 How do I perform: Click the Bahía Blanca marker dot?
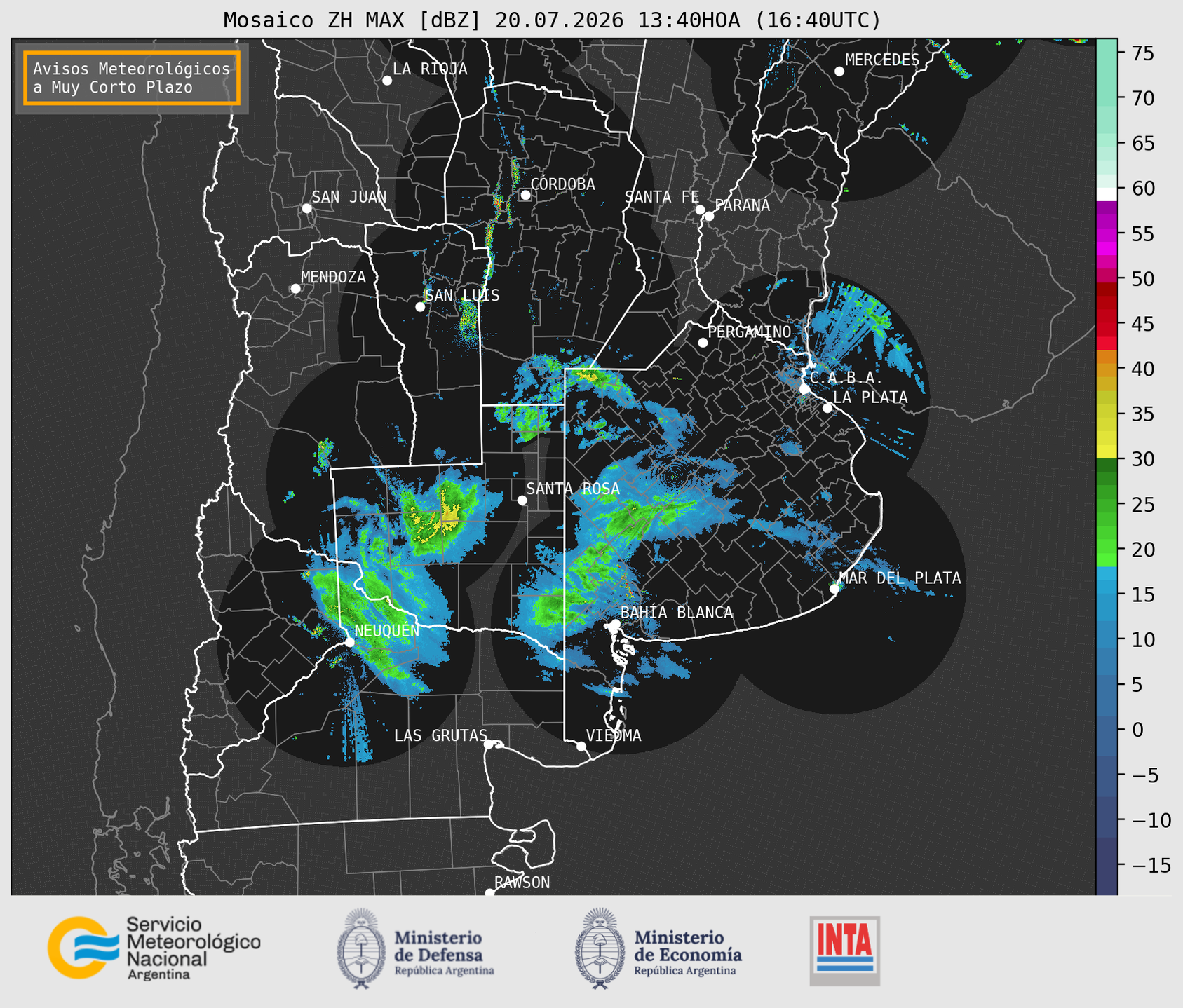(615, 624)
